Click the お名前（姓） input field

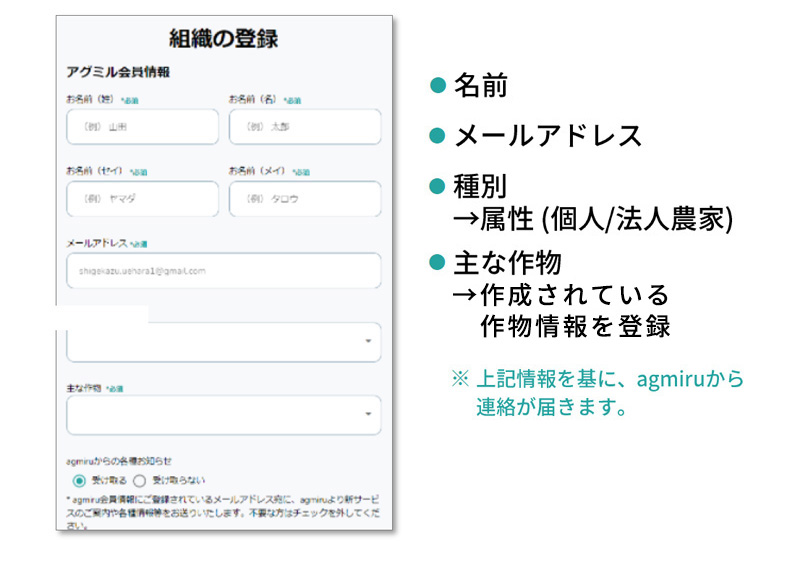pos(142,127)
